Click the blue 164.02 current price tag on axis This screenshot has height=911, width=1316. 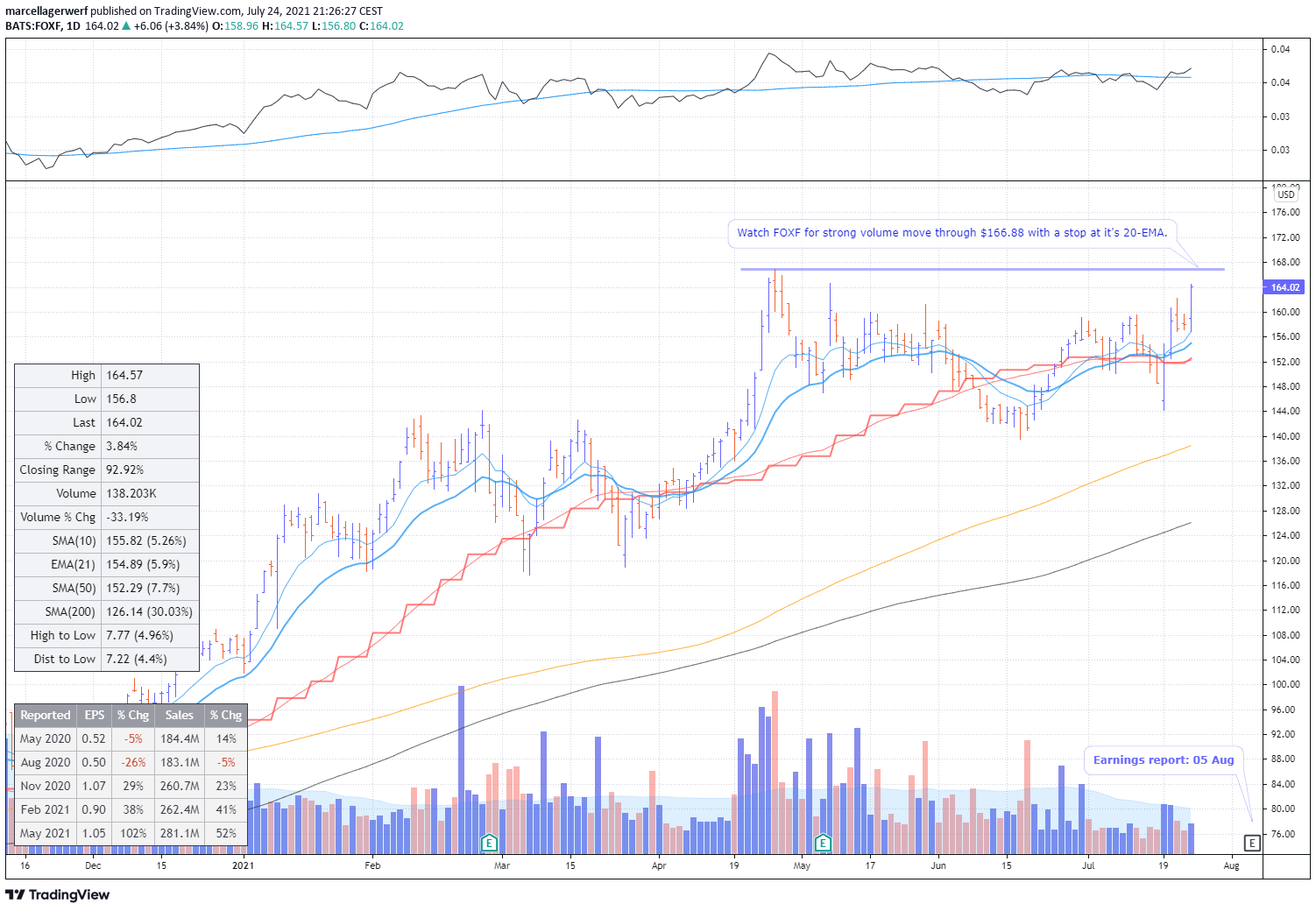1284,287
